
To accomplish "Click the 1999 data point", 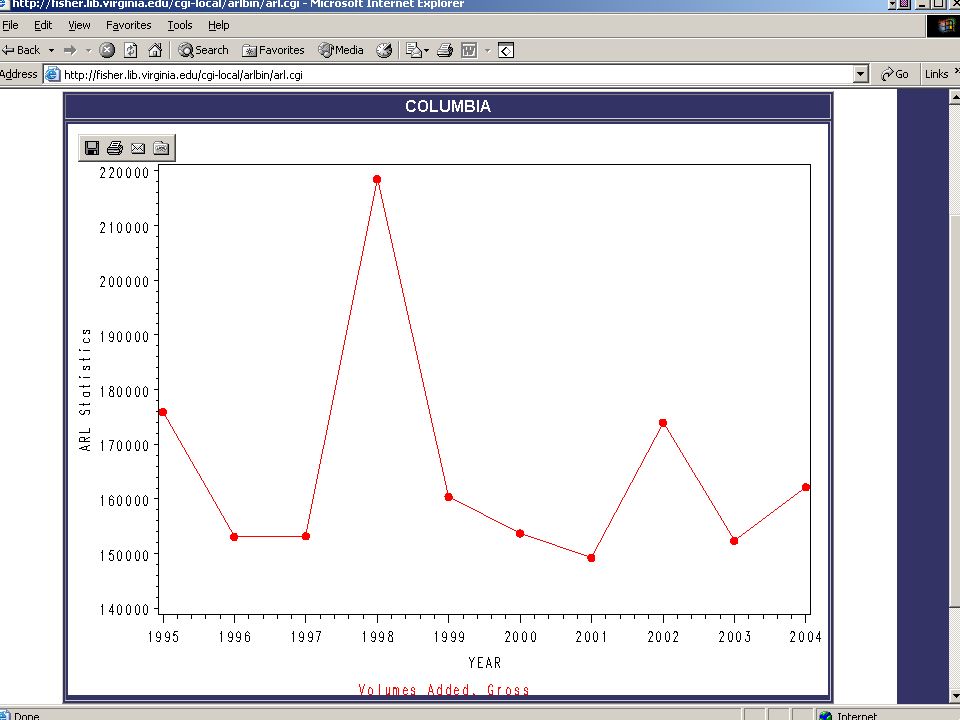I will click(x=449, y=497).
